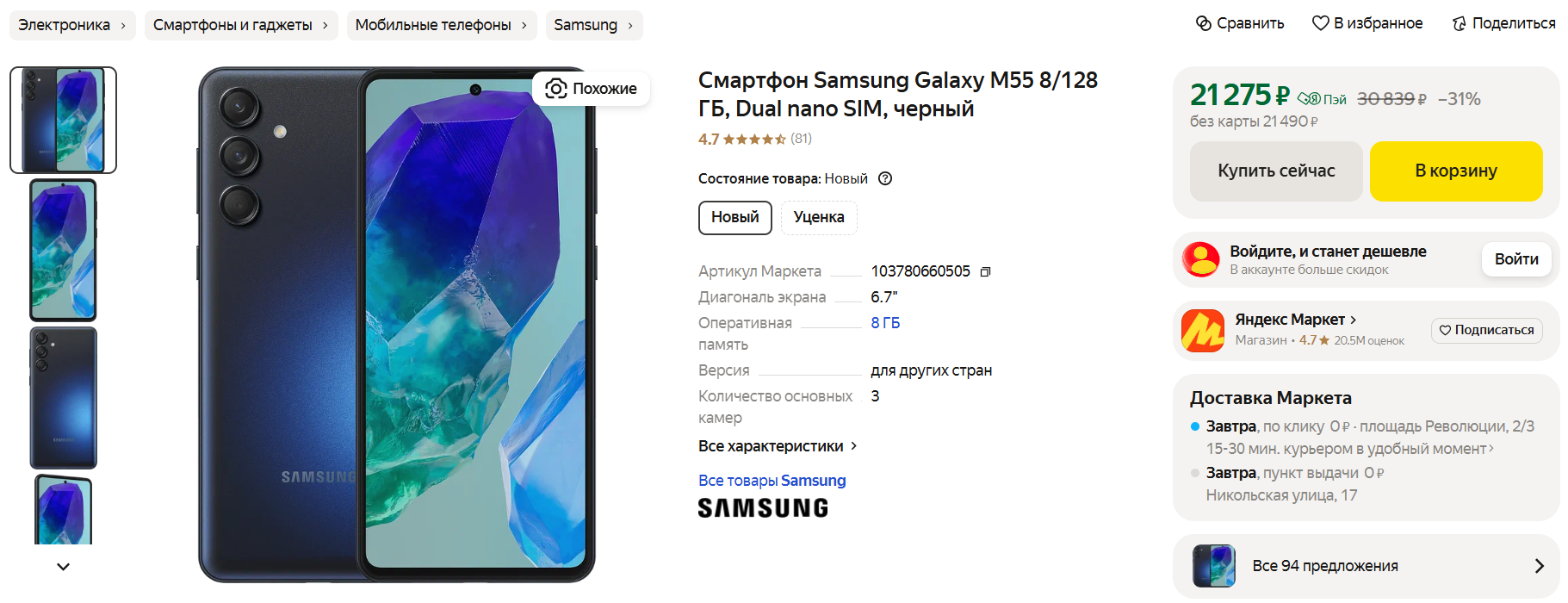Open Все 94 предложения offers list
The height and width of the screenshot is (603, 1568).
tap(1366, 566)
